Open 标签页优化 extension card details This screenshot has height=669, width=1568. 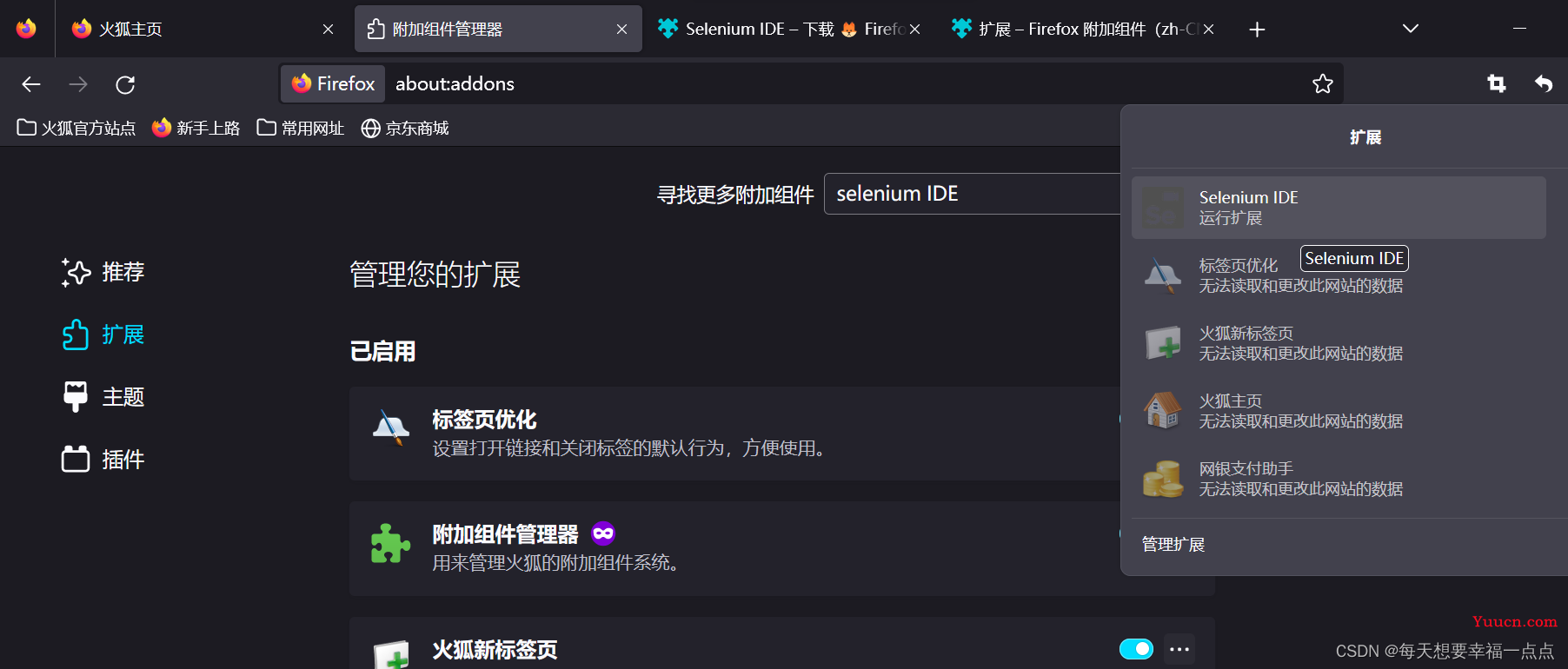(734, 434)
